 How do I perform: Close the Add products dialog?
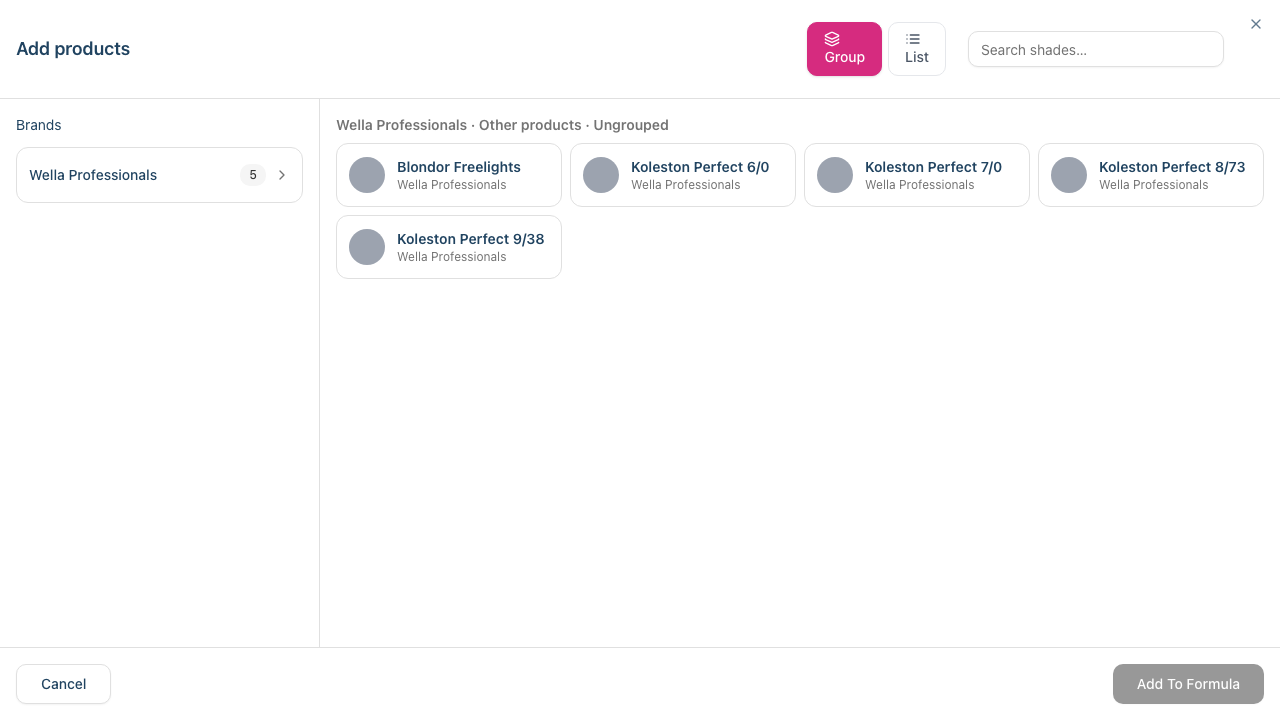pos(1256,24)
